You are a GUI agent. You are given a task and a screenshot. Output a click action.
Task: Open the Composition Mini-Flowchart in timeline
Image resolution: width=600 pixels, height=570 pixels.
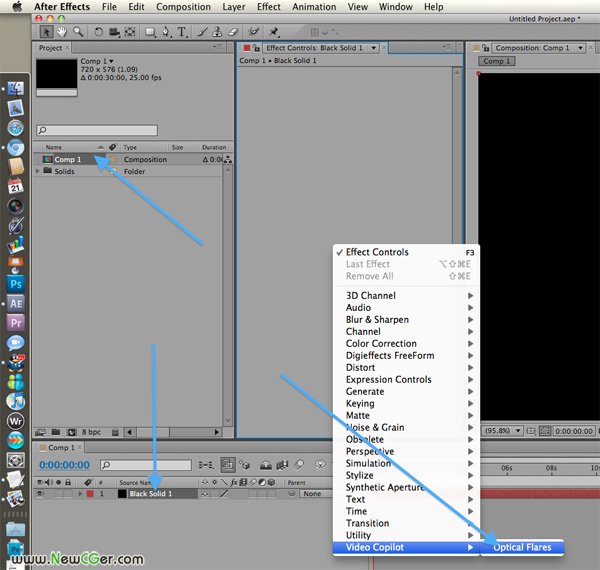point(206,465)
